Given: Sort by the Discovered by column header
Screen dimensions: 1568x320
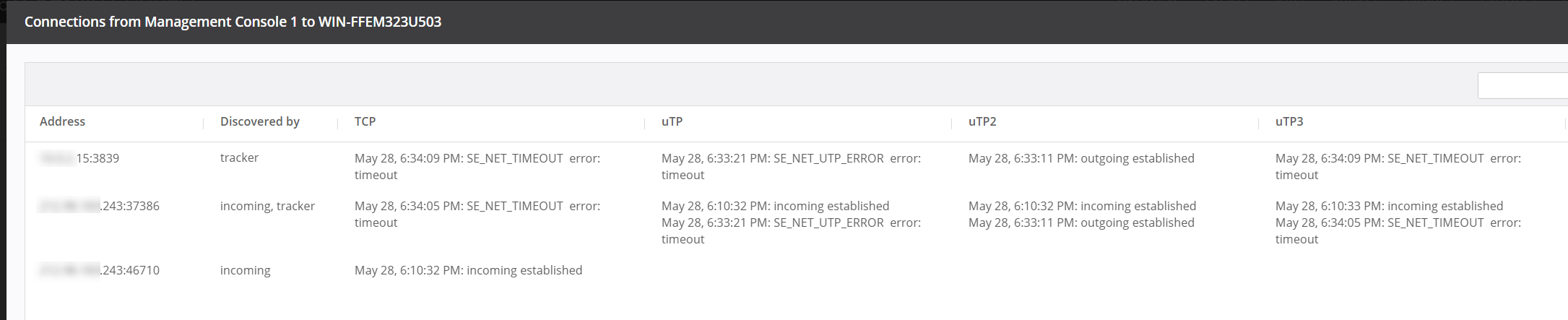Looking at the screenshot, I should pos(260,121).
